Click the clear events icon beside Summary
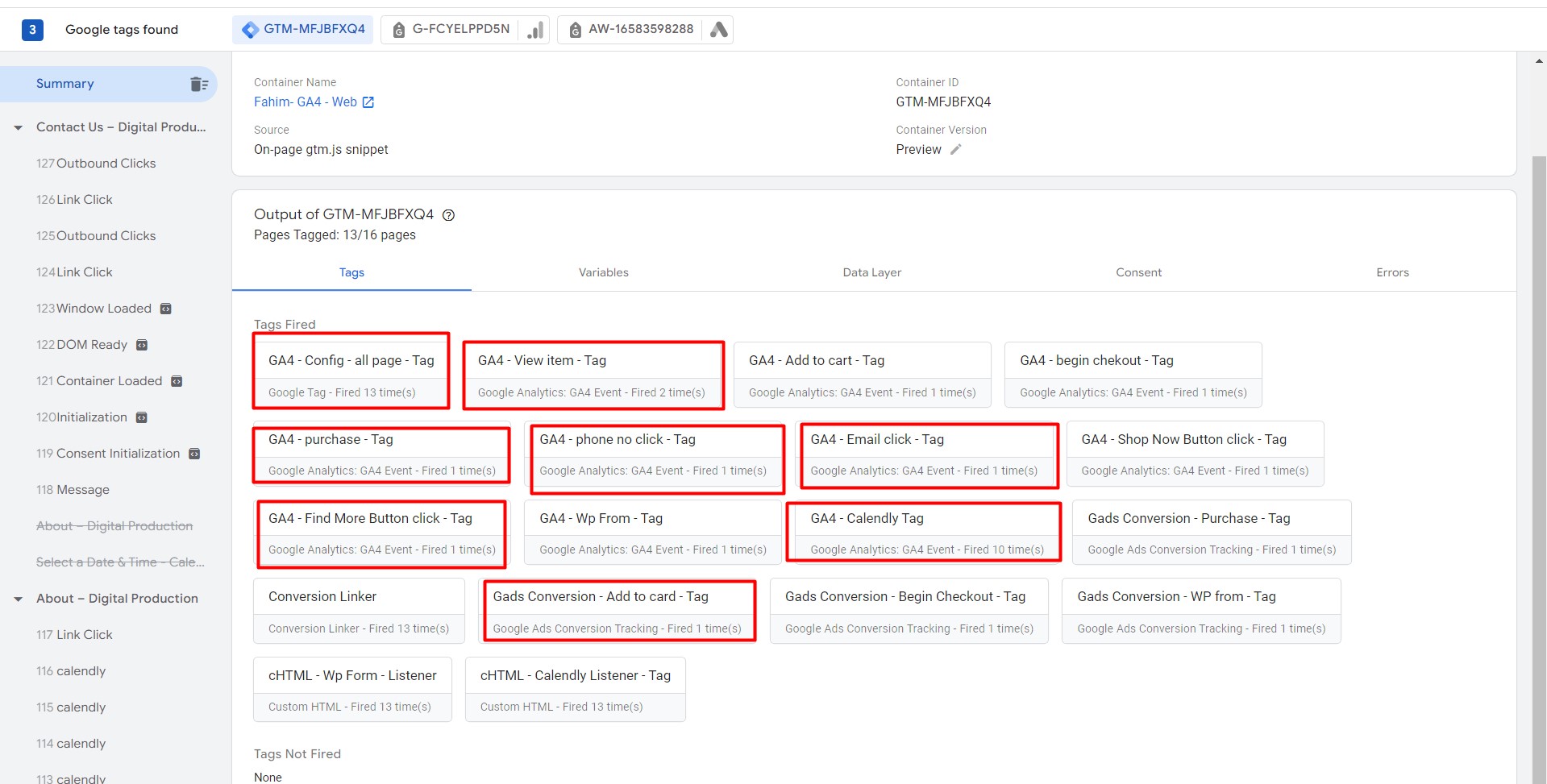1547x784 pixels. click(199, 84)
